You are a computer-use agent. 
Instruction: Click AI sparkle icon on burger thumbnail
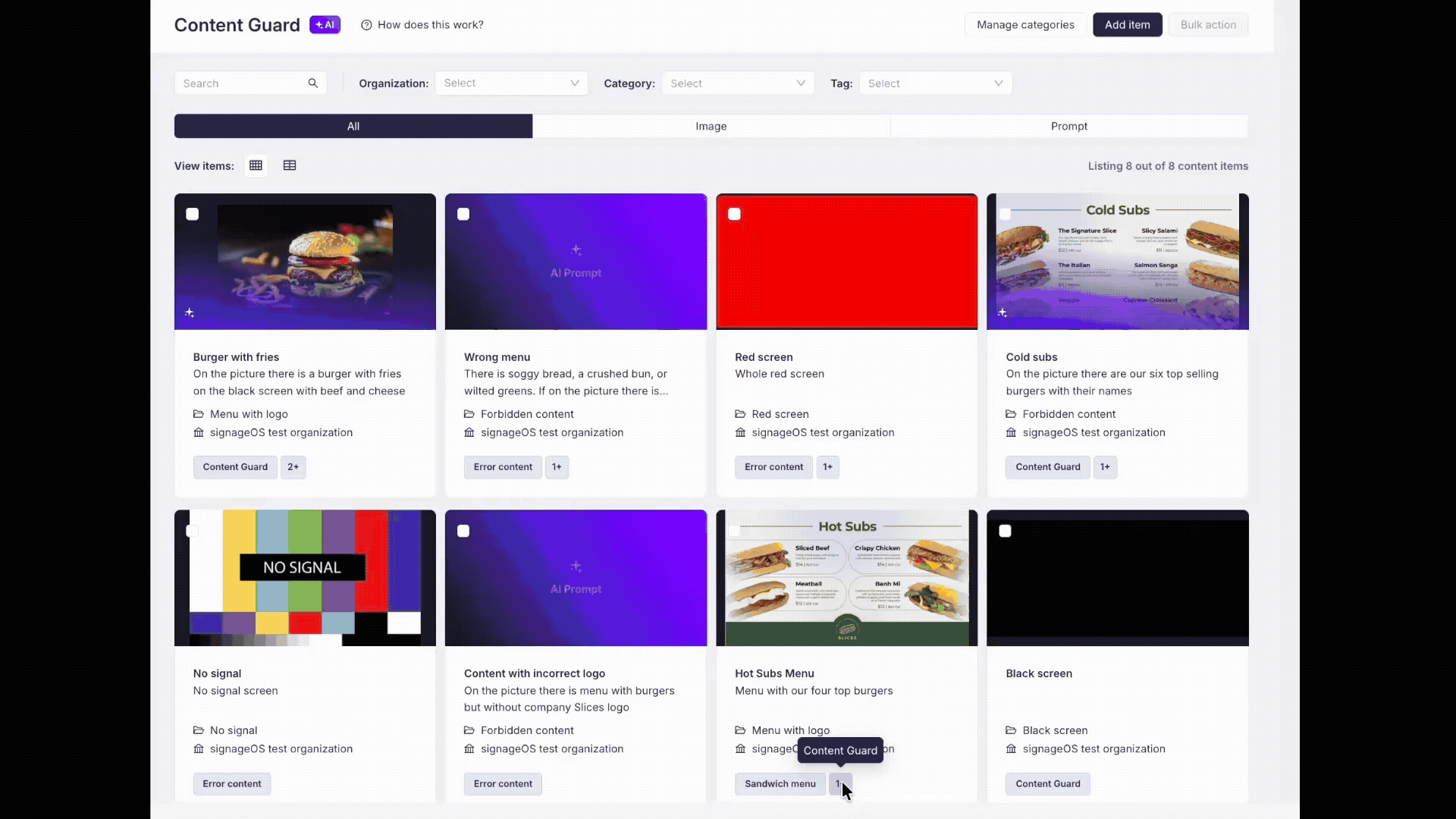tap(190, 312)
